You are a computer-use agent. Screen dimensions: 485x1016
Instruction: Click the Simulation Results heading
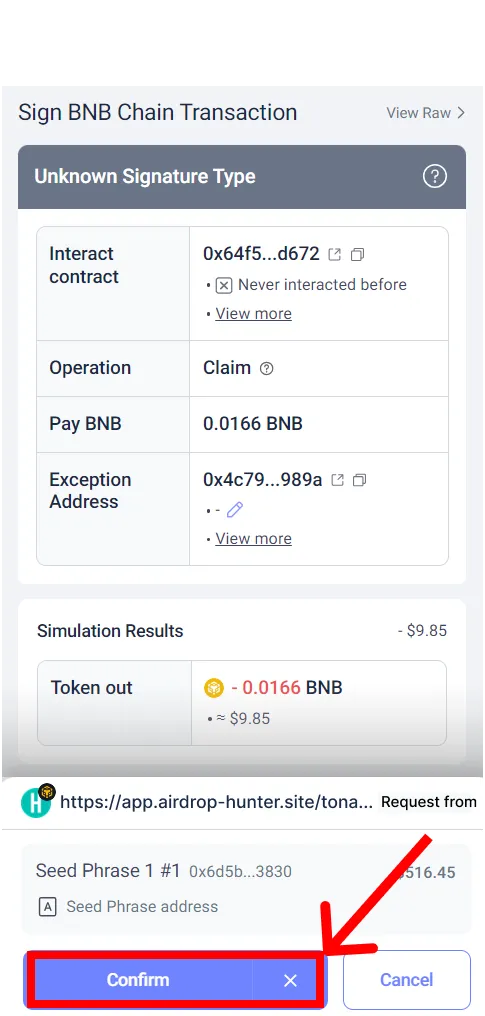tap(110, 631)
